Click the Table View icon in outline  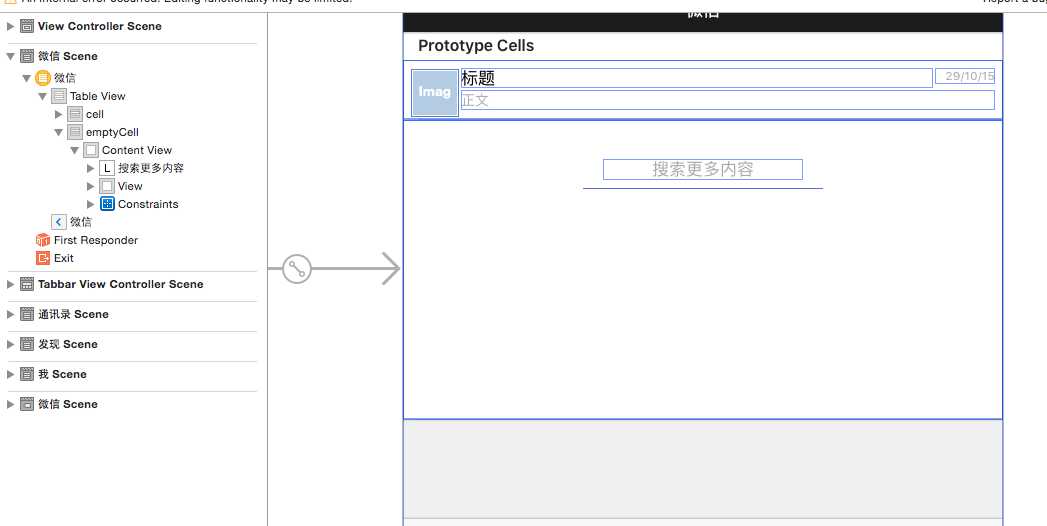(59, 96)
